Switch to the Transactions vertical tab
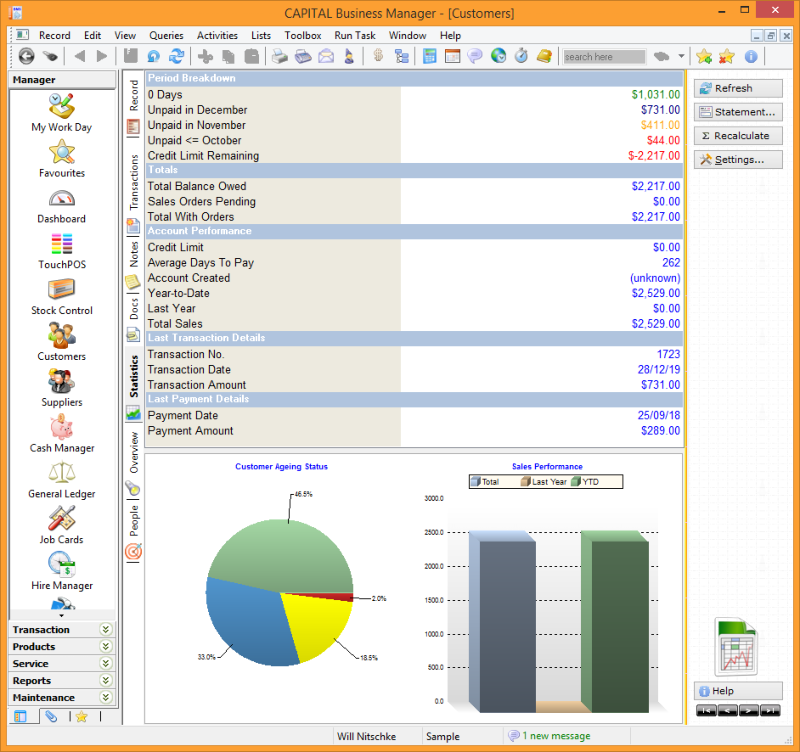Viewport: 800px width, 752px height. click(x=134, y=193)
